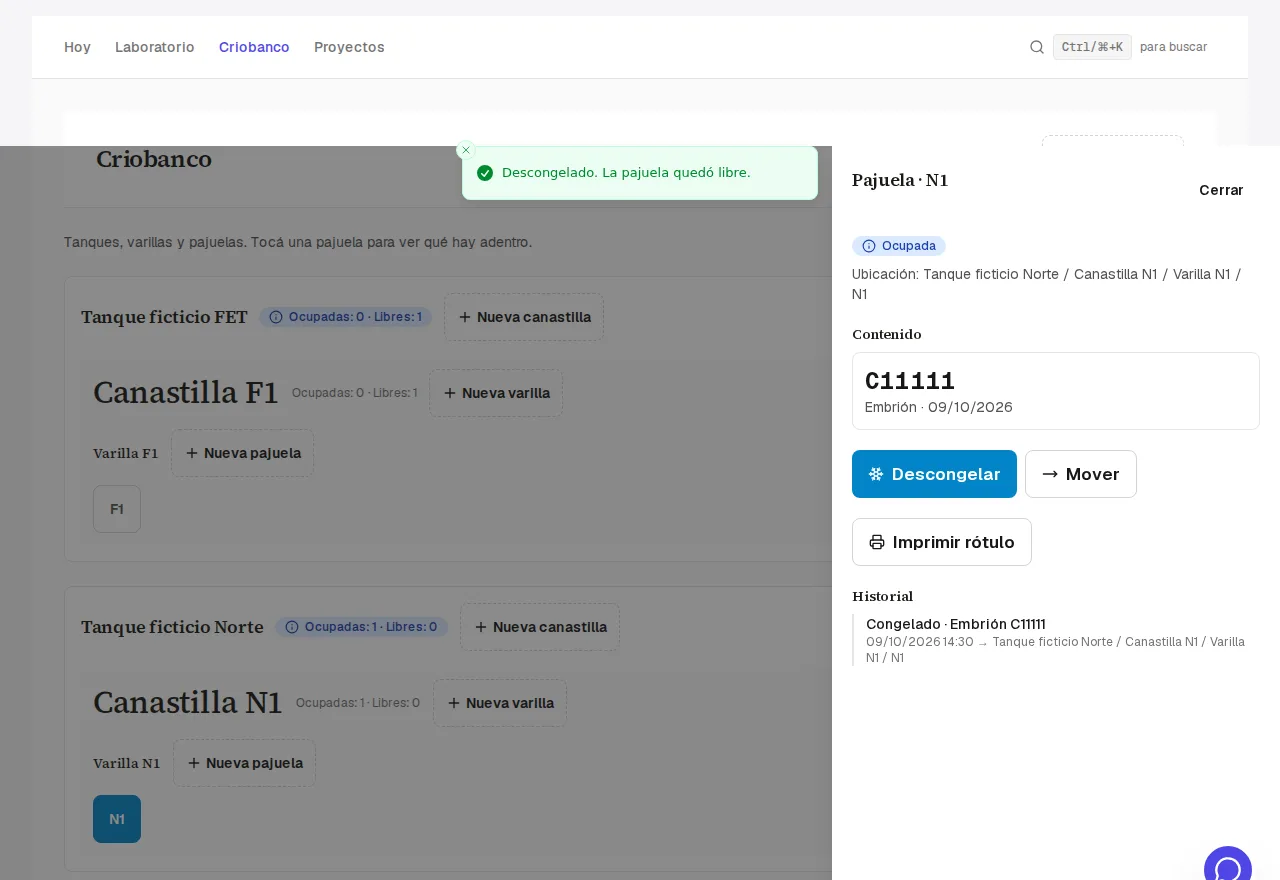Close the Pajuela N1 panel with Cerrar

[x=1221, y=190]
